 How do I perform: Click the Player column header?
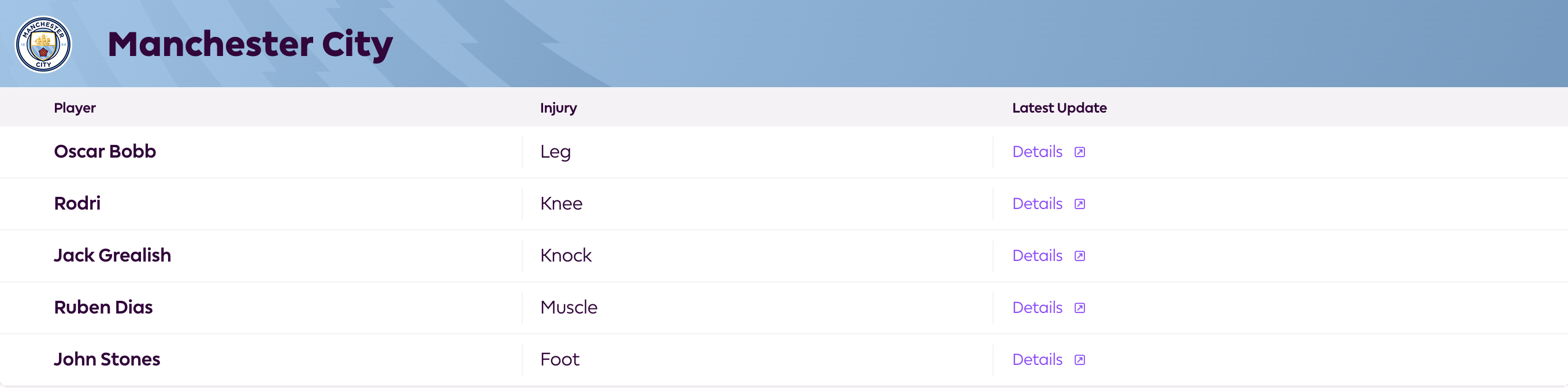tap(75, 107)
